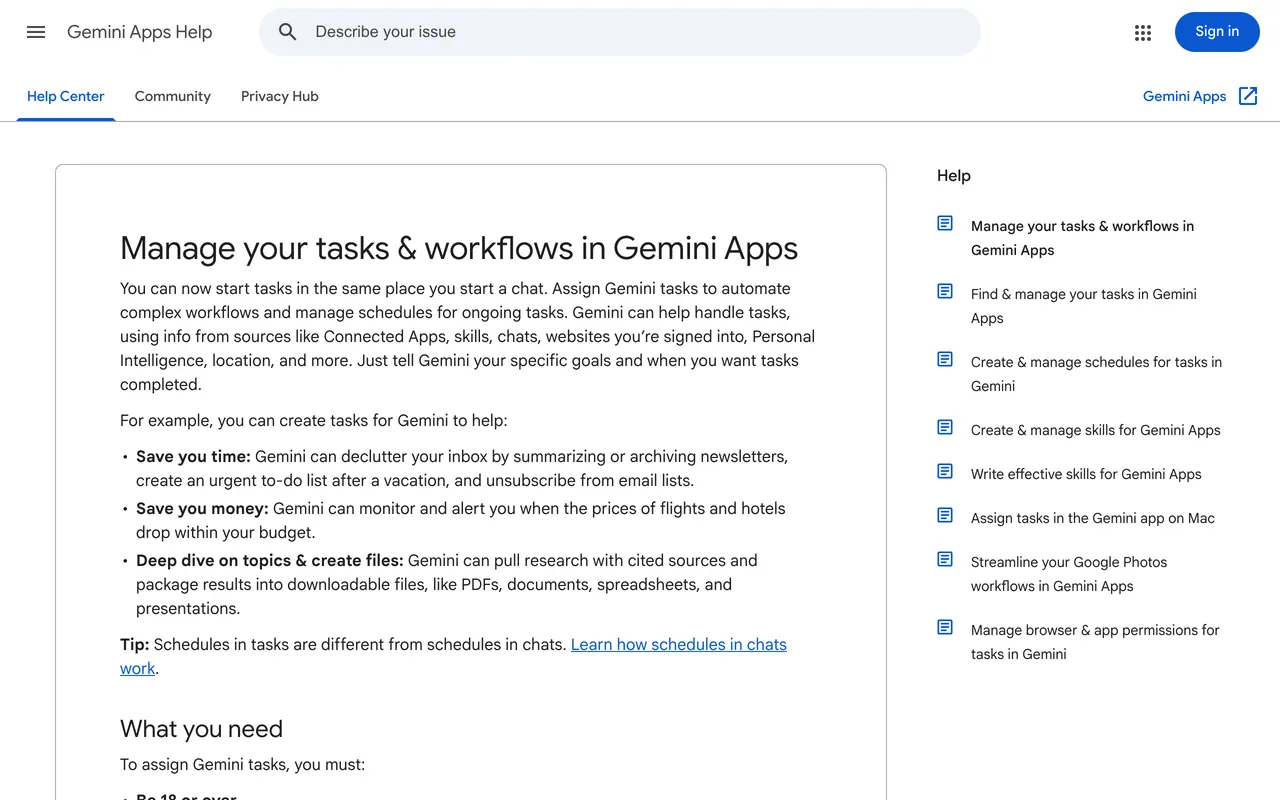Click document icon beside Streamline Google Photos workflows

pyautogui.click(x=945, y=559)
